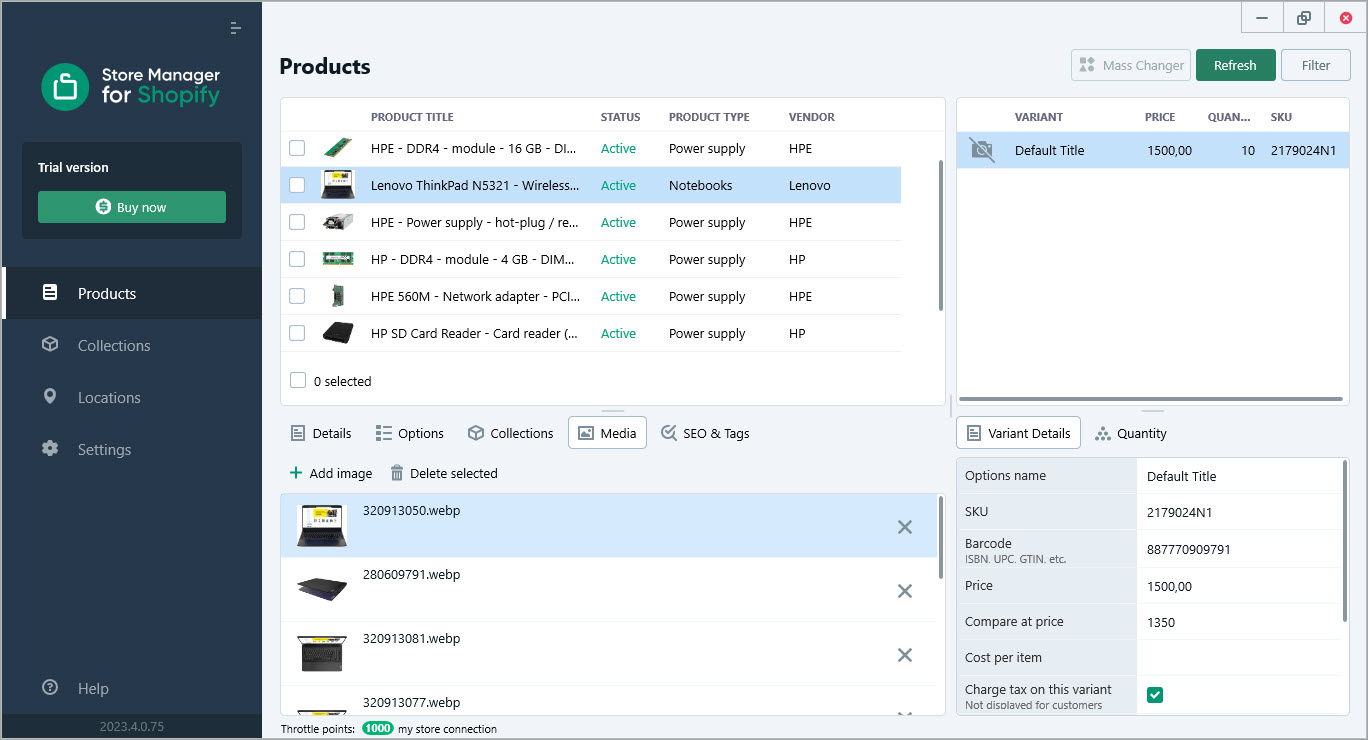Click the 280609791.webp image thumbnail

coord(322,589)
